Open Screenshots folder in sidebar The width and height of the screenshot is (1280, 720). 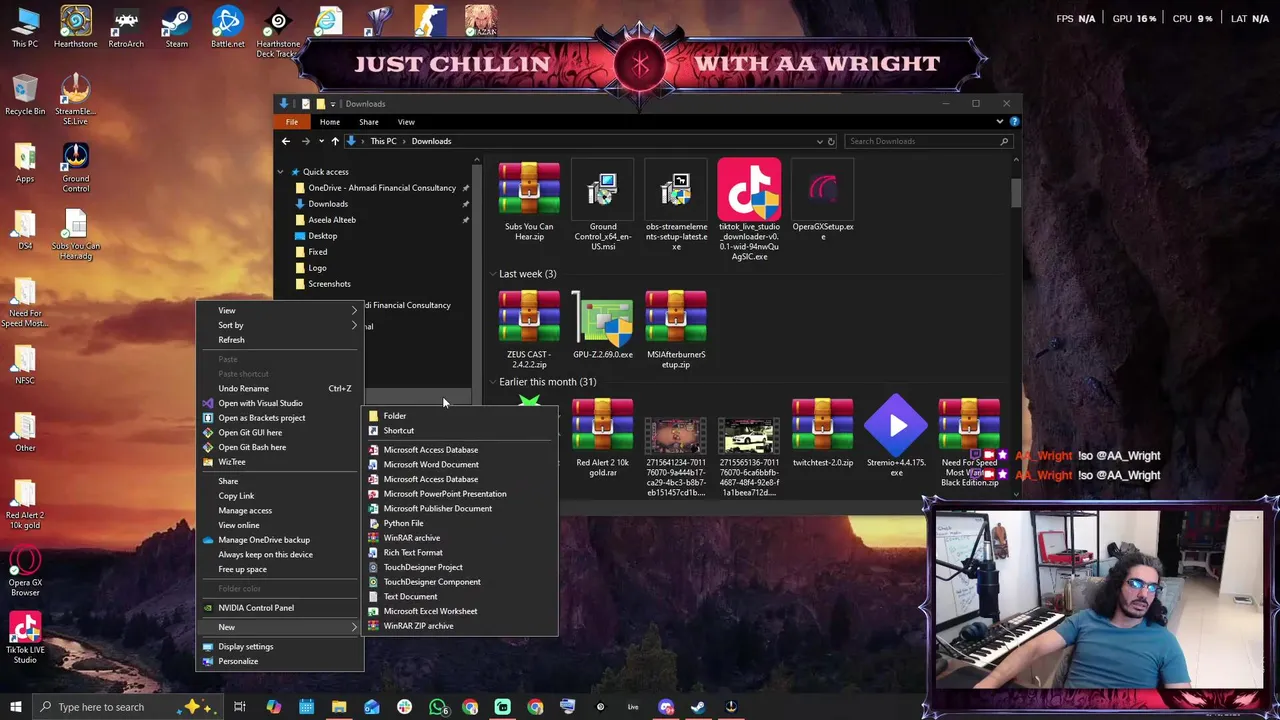click(329, 284)
